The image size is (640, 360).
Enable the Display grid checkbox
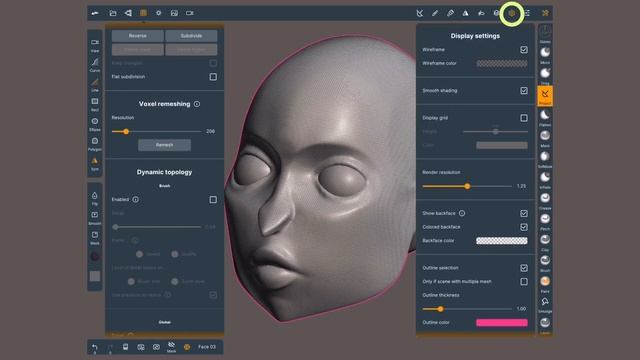(524, 118)
